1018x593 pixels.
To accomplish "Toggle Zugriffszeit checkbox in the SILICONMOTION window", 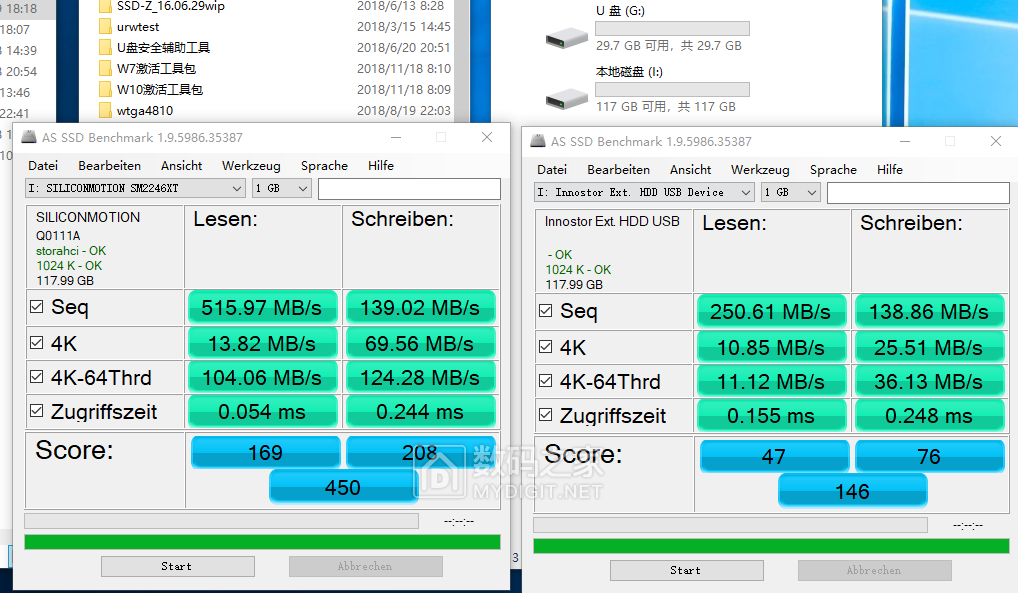I will pos(37,410).
